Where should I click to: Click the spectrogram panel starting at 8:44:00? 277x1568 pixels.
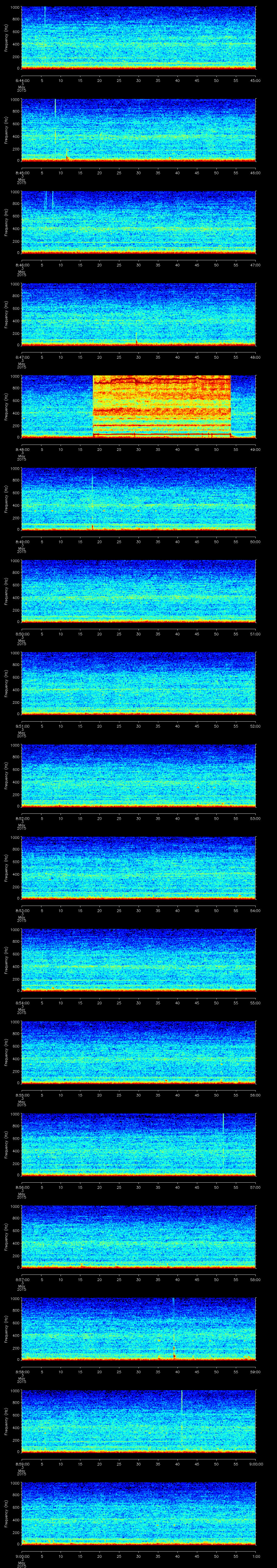click(x=139, y=38)
